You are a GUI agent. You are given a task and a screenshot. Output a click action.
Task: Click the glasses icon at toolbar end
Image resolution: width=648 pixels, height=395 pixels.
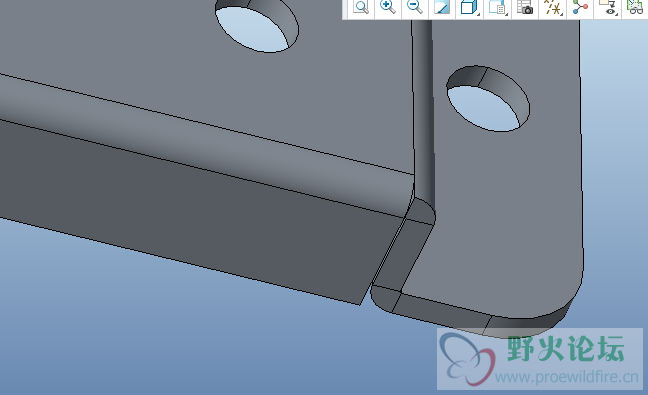pyautogui.click(x=636, y=7)
